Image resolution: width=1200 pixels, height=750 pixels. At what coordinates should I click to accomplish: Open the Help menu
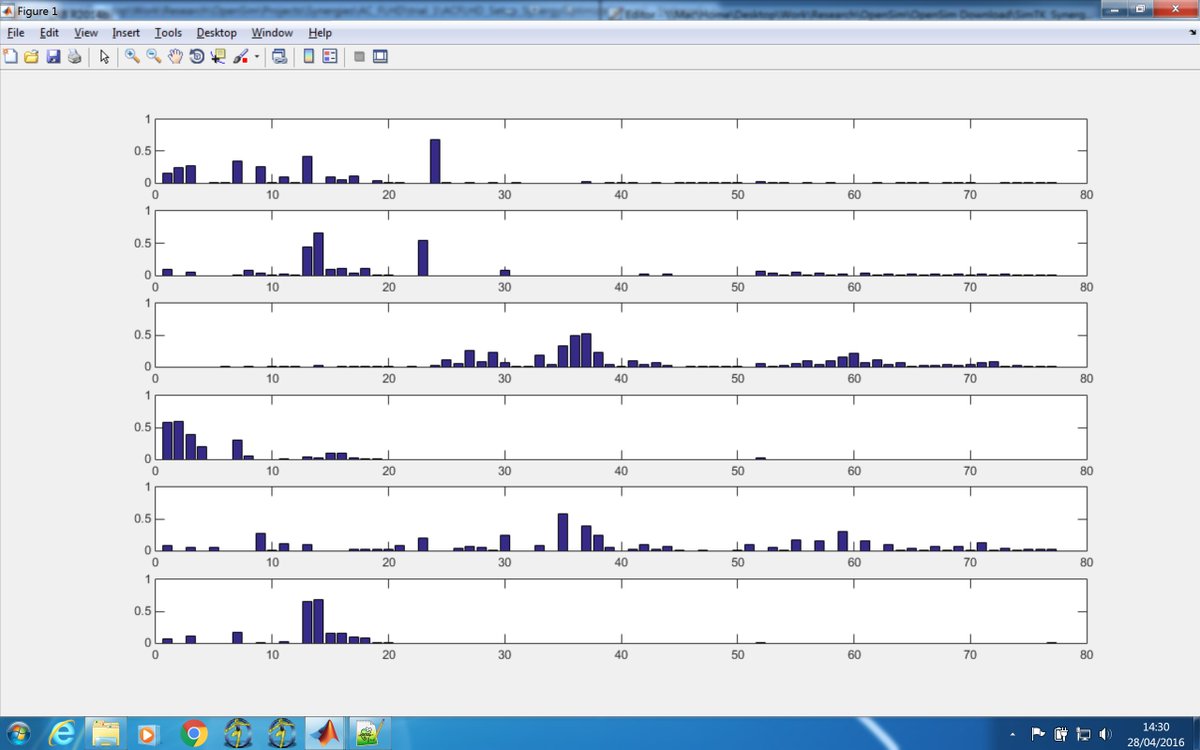[x=320, y=33]
